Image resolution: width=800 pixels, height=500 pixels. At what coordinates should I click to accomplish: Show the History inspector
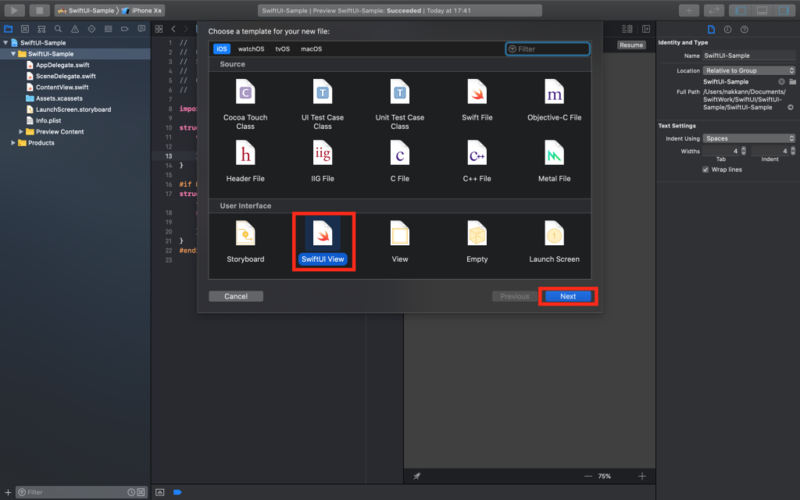tap(728, 30)
